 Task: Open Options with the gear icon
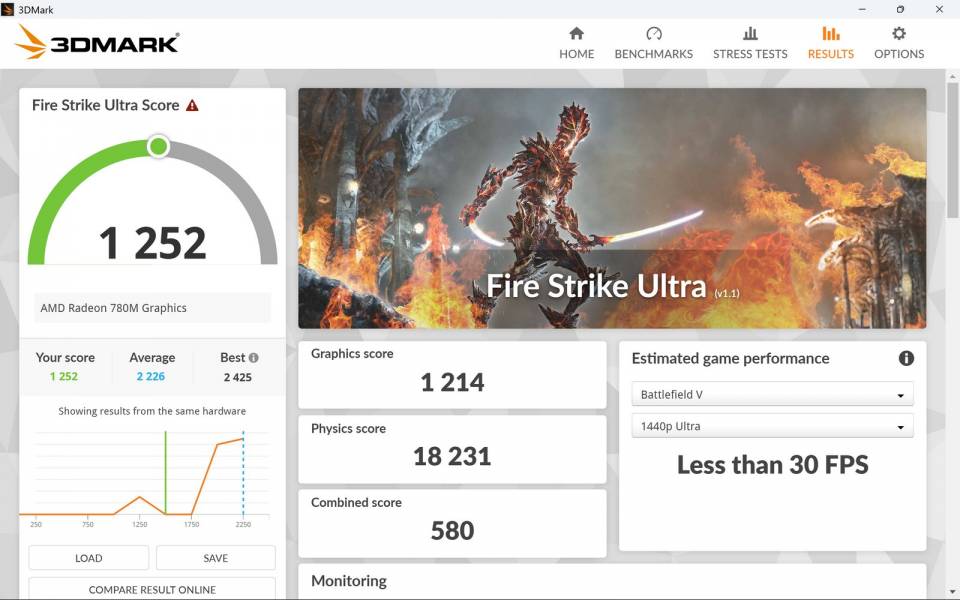click(x=898, y=33)
